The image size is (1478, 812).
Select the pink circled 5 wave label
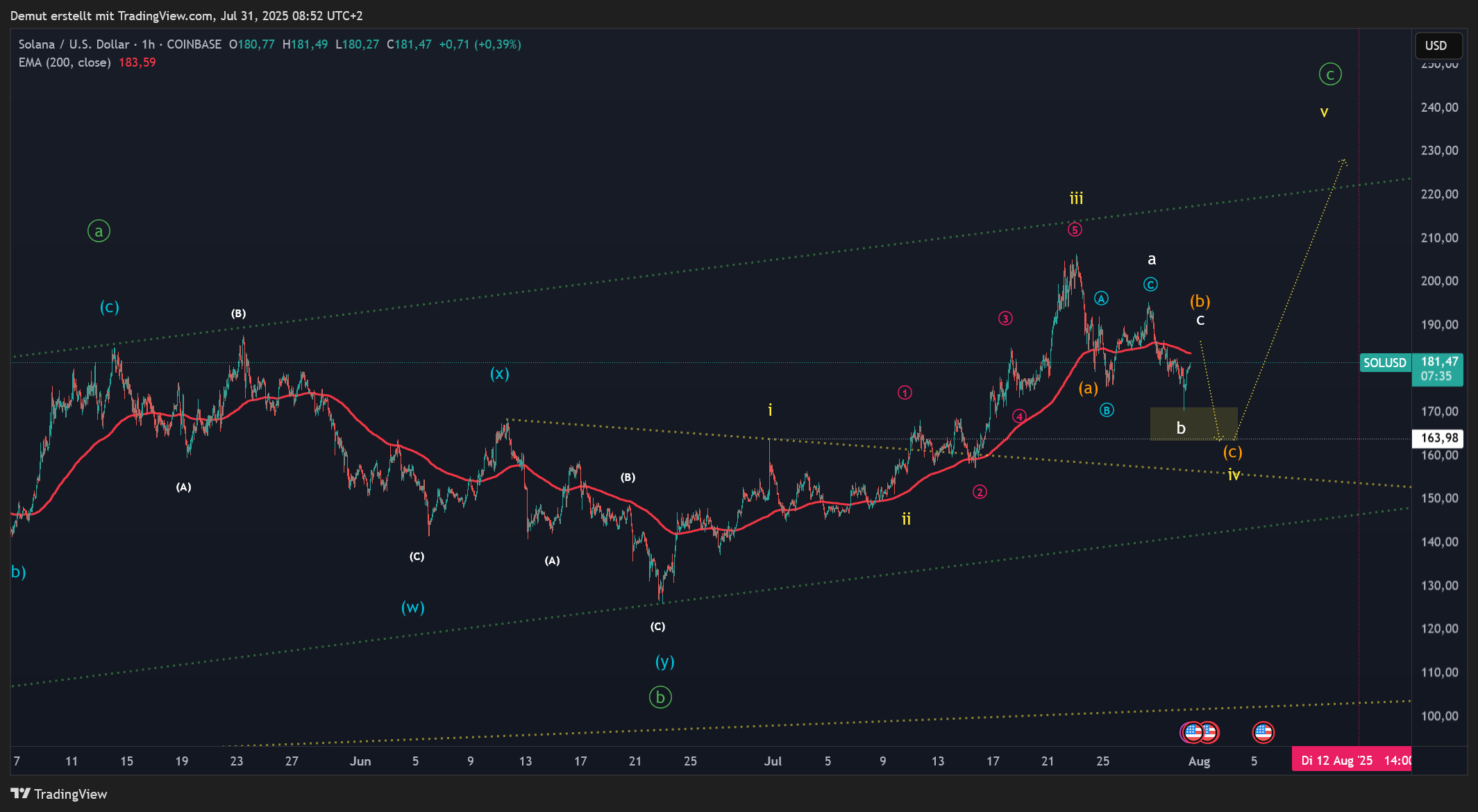click(1075, 230)
